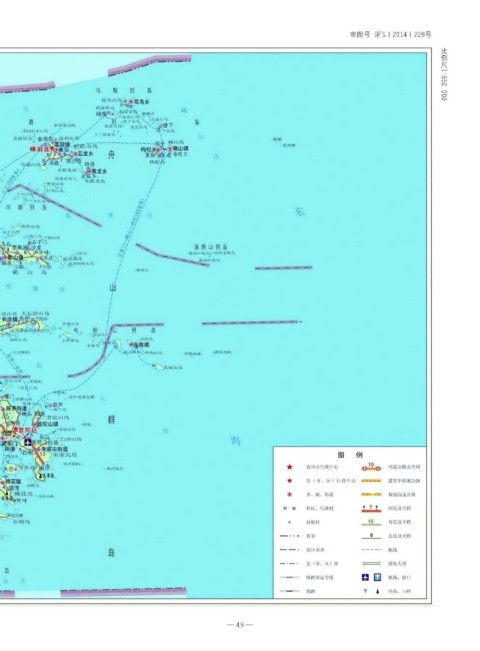
Task: Click the blue 8 county road symbol
Action: pyautogui.click(x=371, y=536)
